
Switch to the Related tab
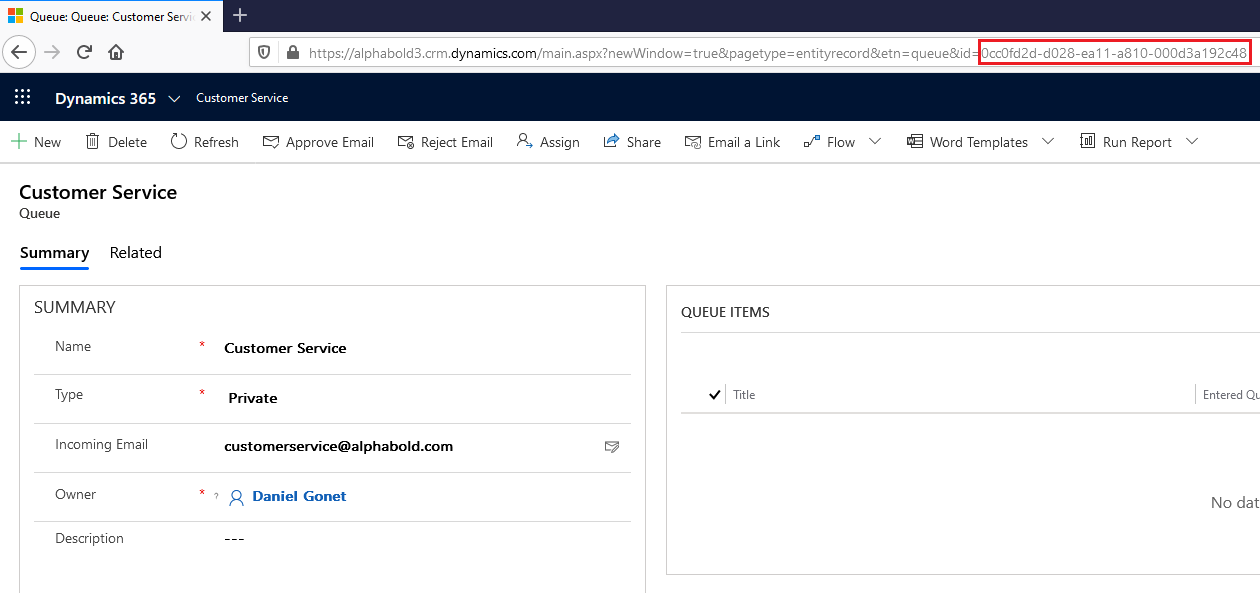click(x=136, y=253)
